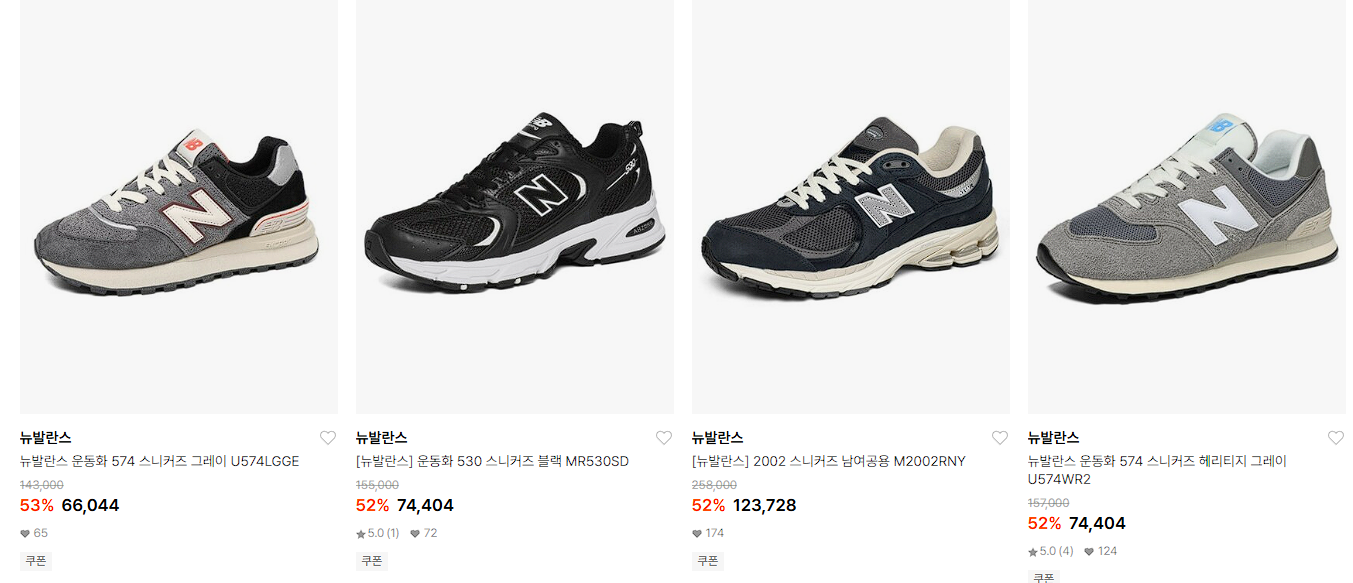Toggle wishlist heart for MR530SD sneaker
Screen dimensions: 1353x583
tap(664, 438)
